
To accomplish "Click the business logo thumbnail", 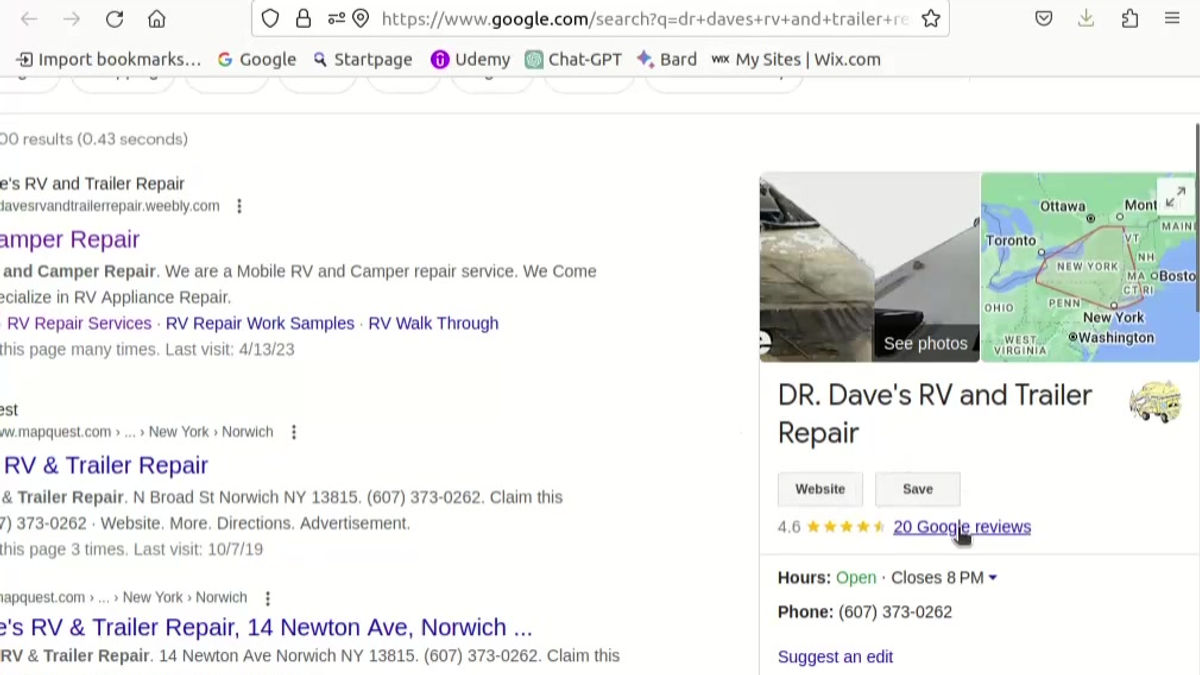I will pos(1155,402).
